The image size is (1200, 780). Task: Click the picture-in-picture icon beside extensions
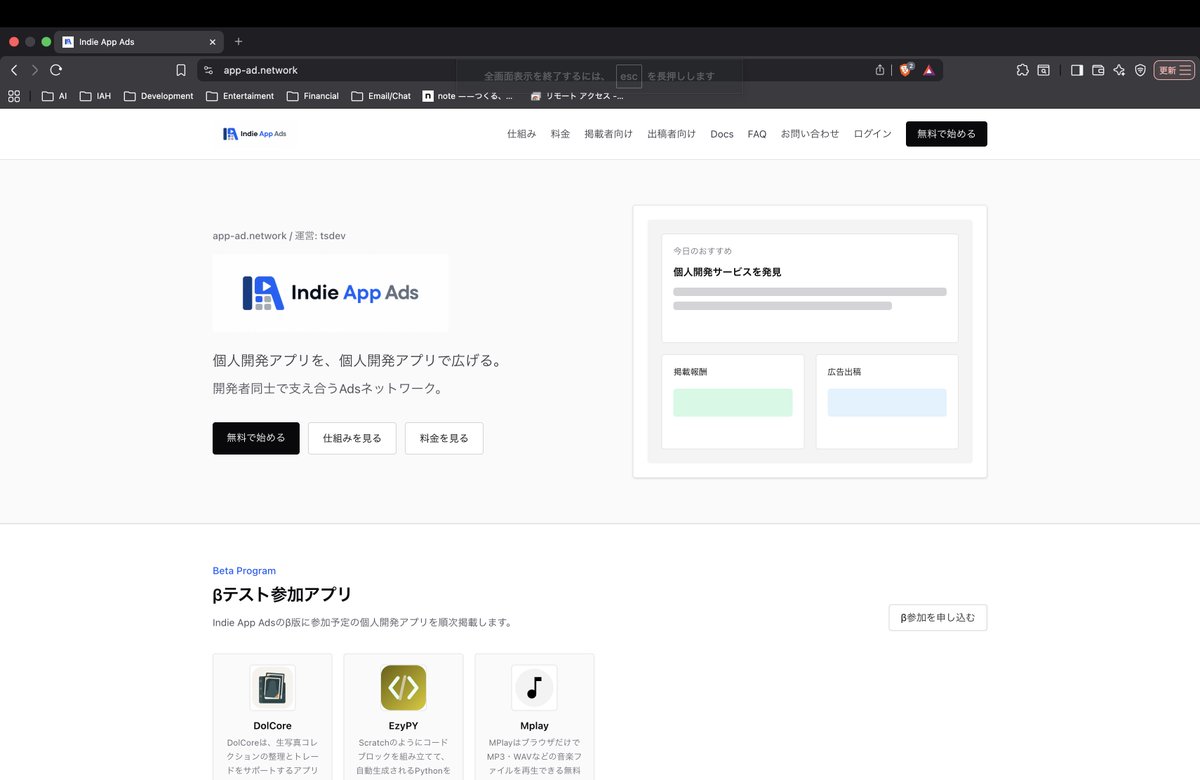[x=1043, y=70]
